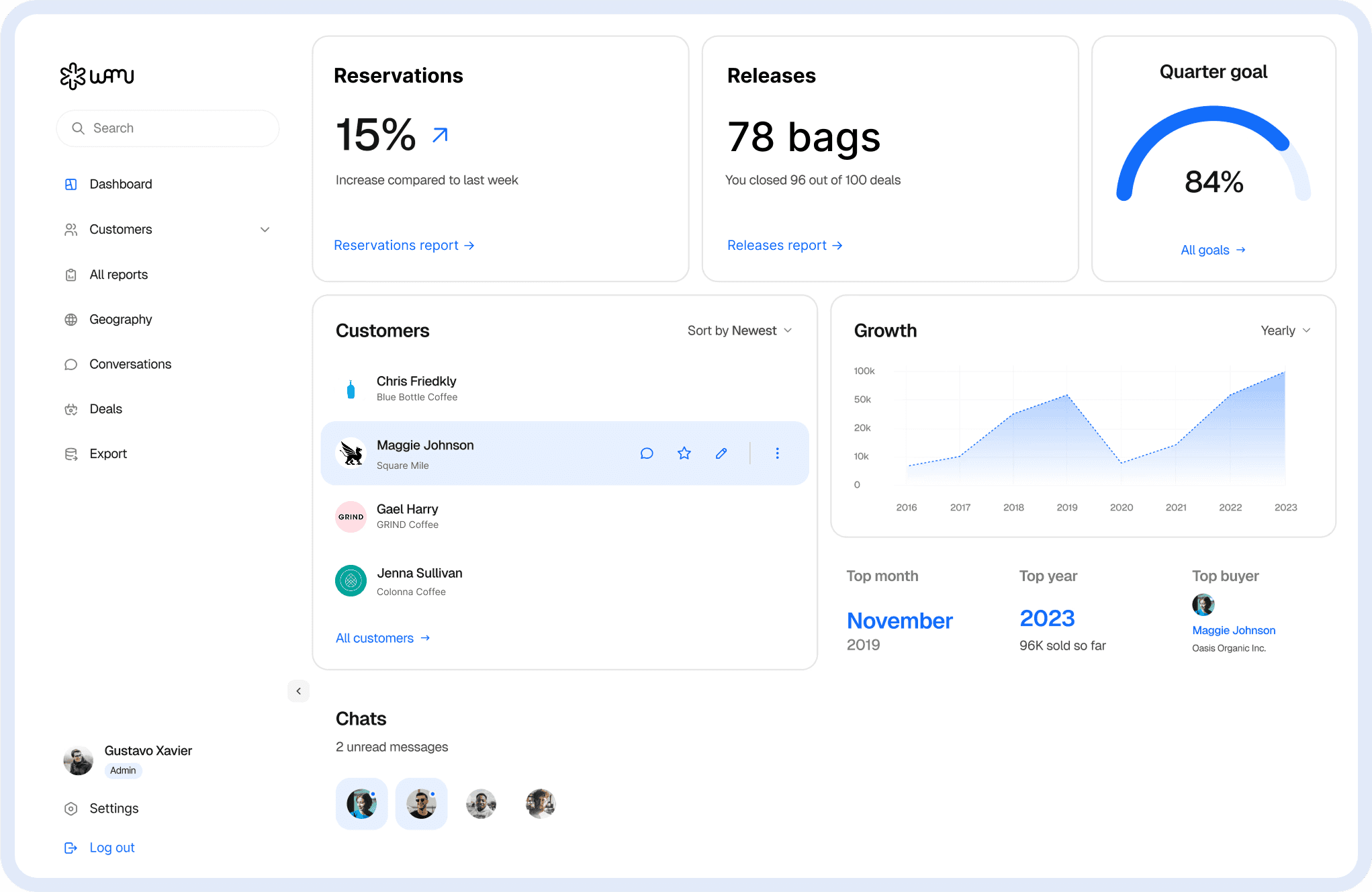Click the 78 bags releases value
This screenshot has height=892, width=1372.
[803, 137]
